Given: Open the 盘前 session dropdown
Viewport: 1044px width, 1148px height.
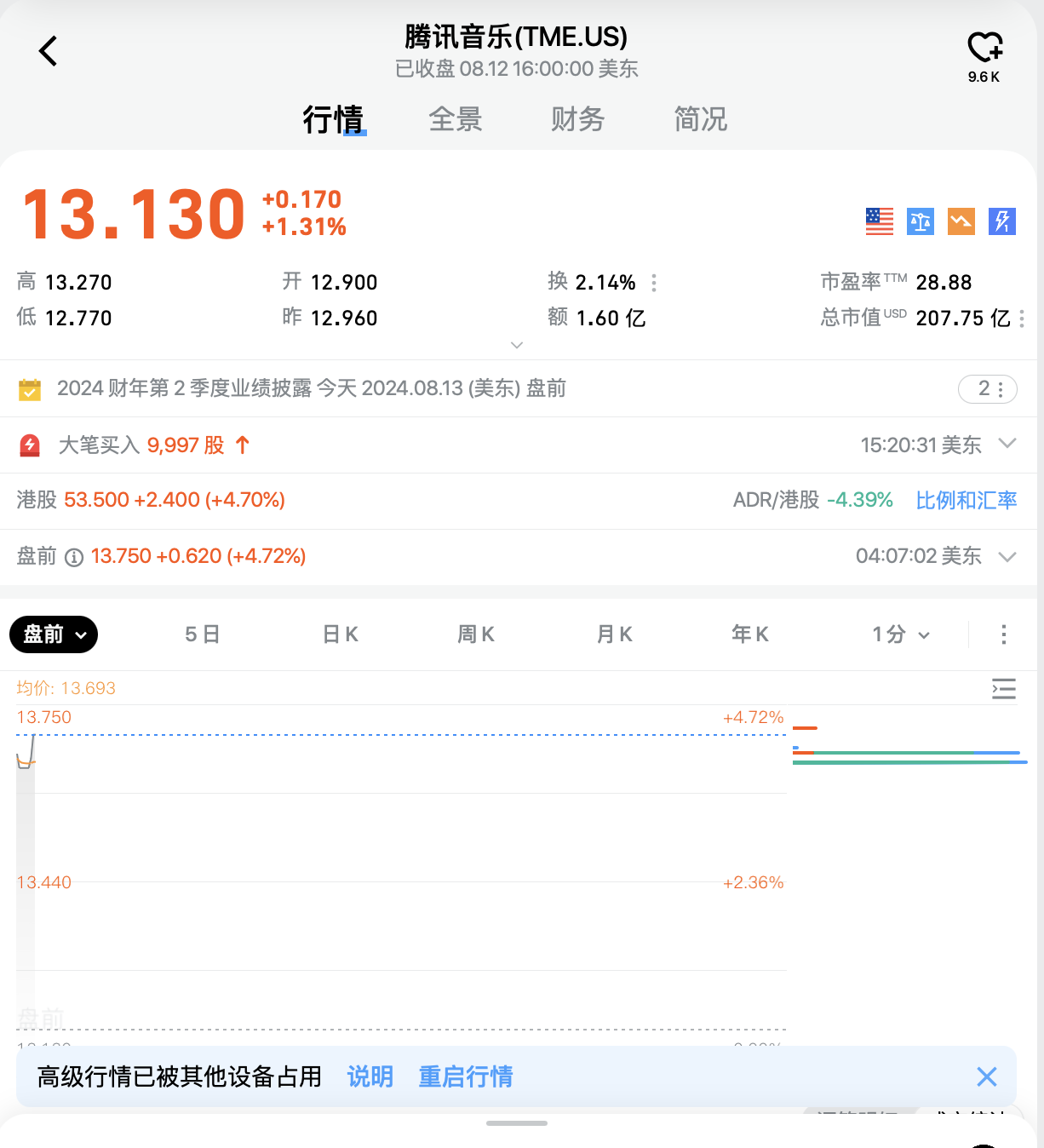Looking at the screenshot, I should click(x=54, y=634).
